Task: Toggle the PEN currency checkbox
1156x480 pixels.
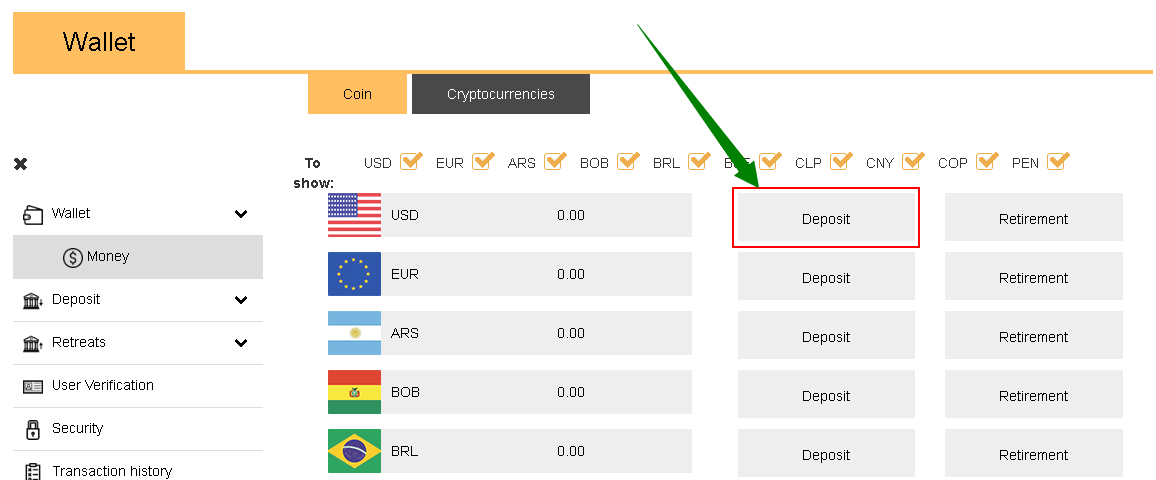Action: coord(1058,161)
